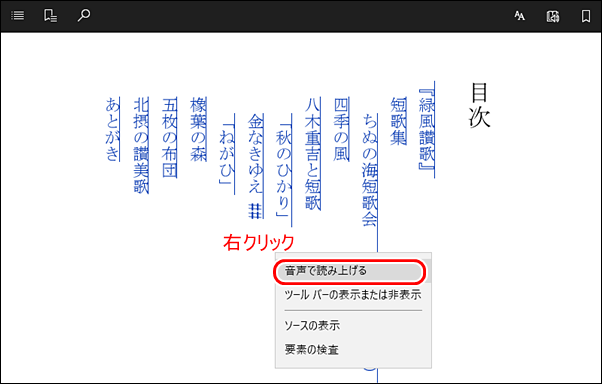Click the search magnifier icon
The image size is (602, 384).
pos(84,15)
